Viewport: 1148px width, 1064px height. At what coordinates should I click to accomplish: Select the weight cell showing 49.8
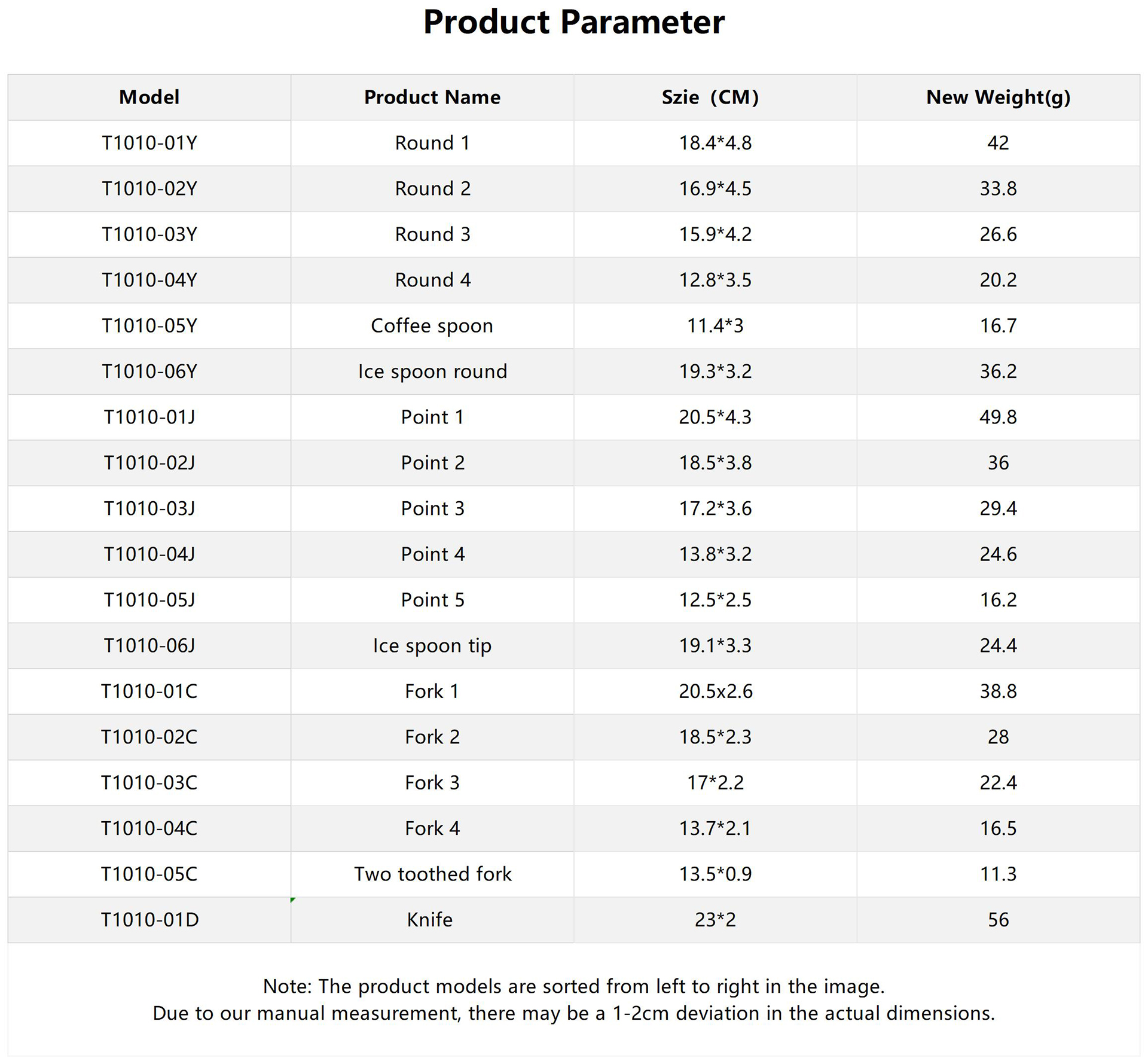(x=998, y=417)
